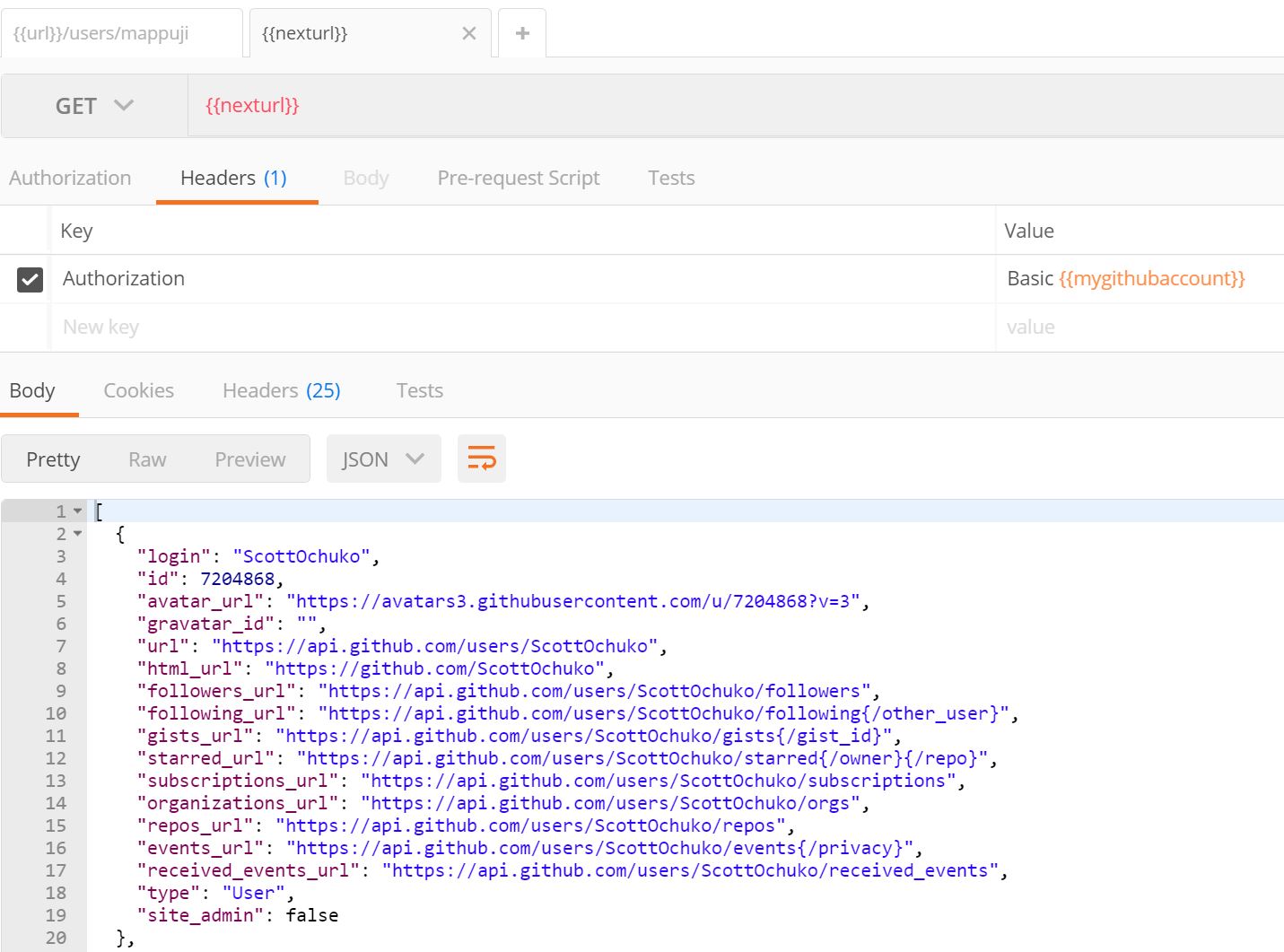Open the response Cookies tab

(x=139, y=390)
